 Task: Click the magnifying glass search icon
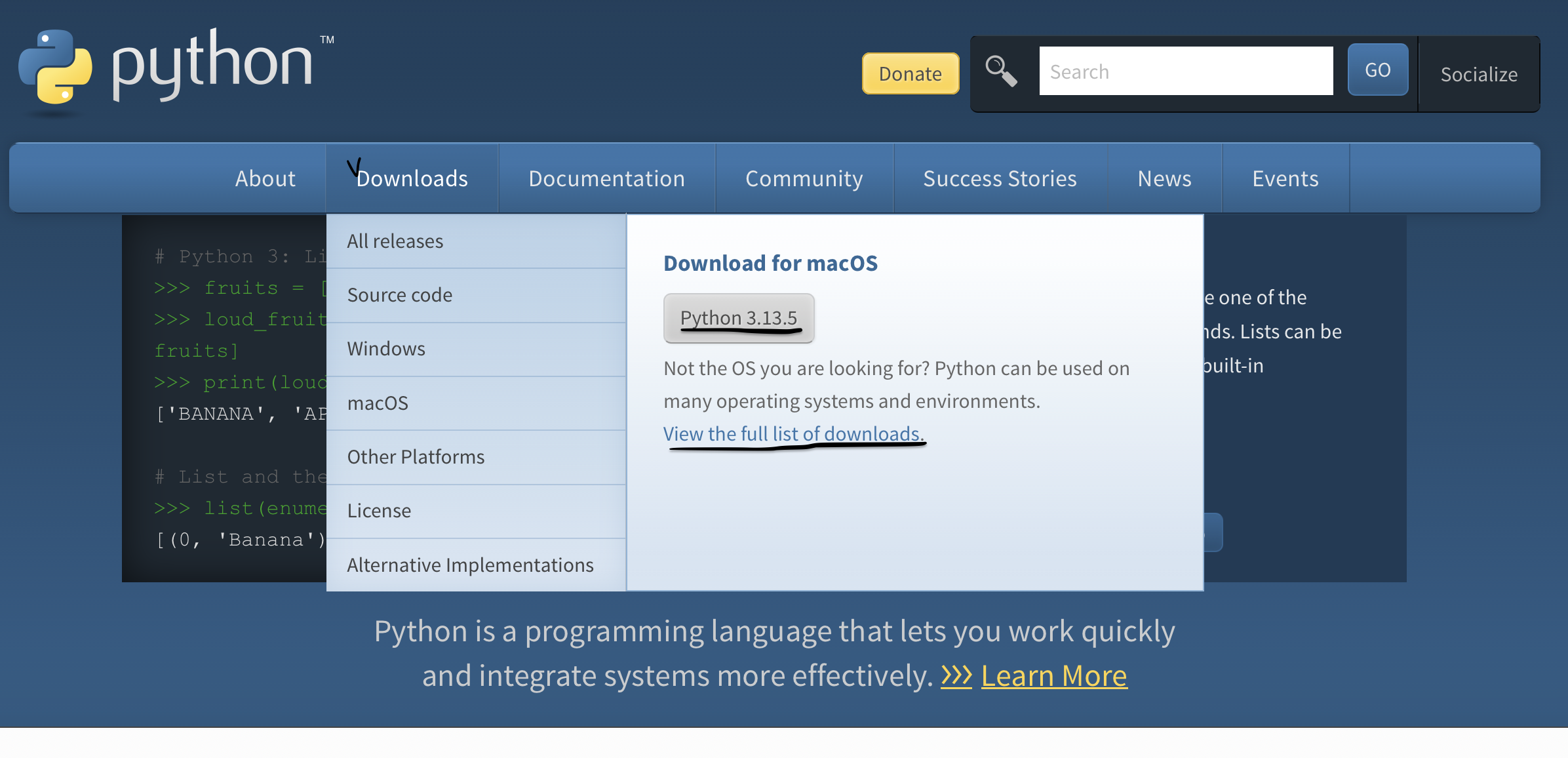tap(1001, 71)
